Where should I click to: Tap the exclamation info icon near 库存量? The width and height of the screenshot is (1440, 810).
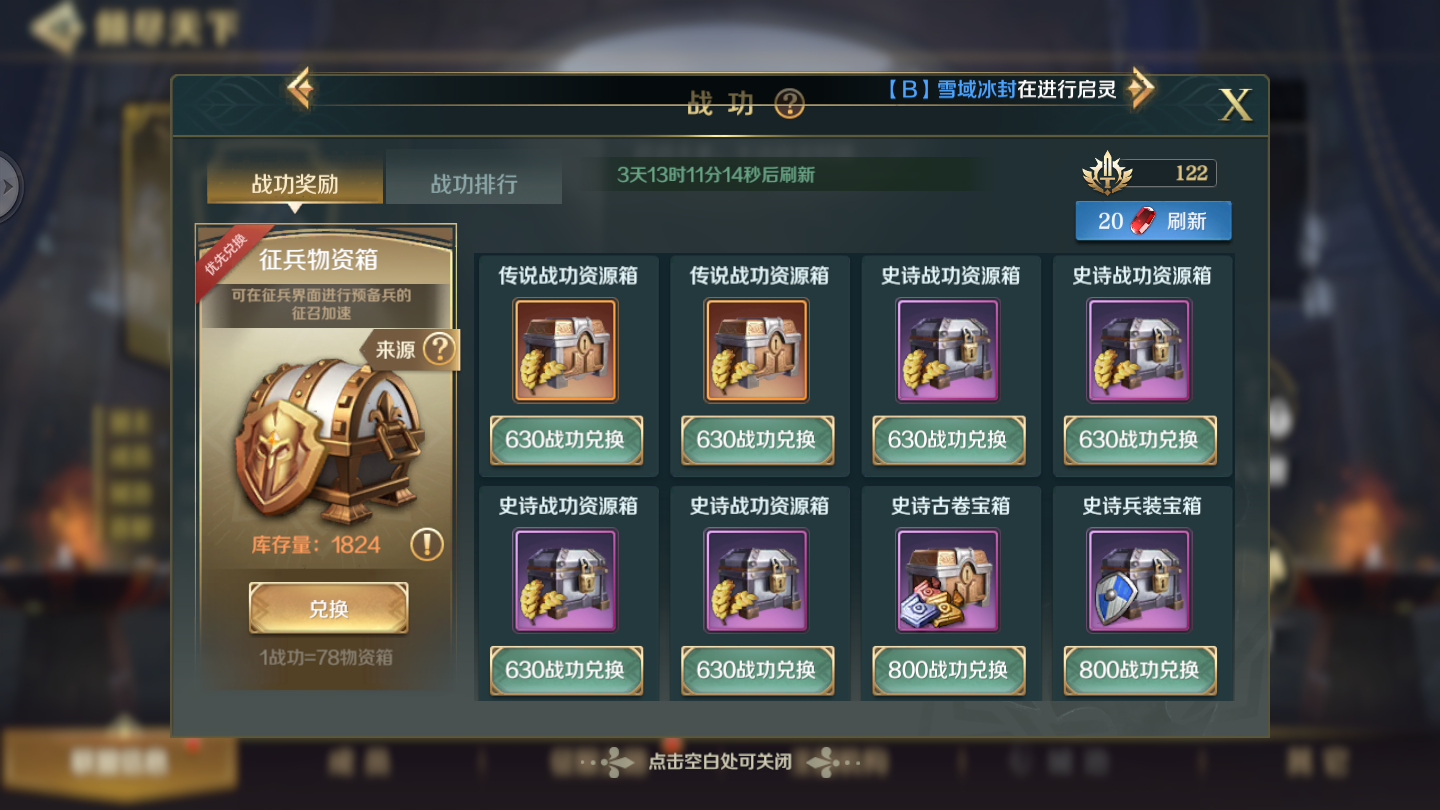coord(427,545)
